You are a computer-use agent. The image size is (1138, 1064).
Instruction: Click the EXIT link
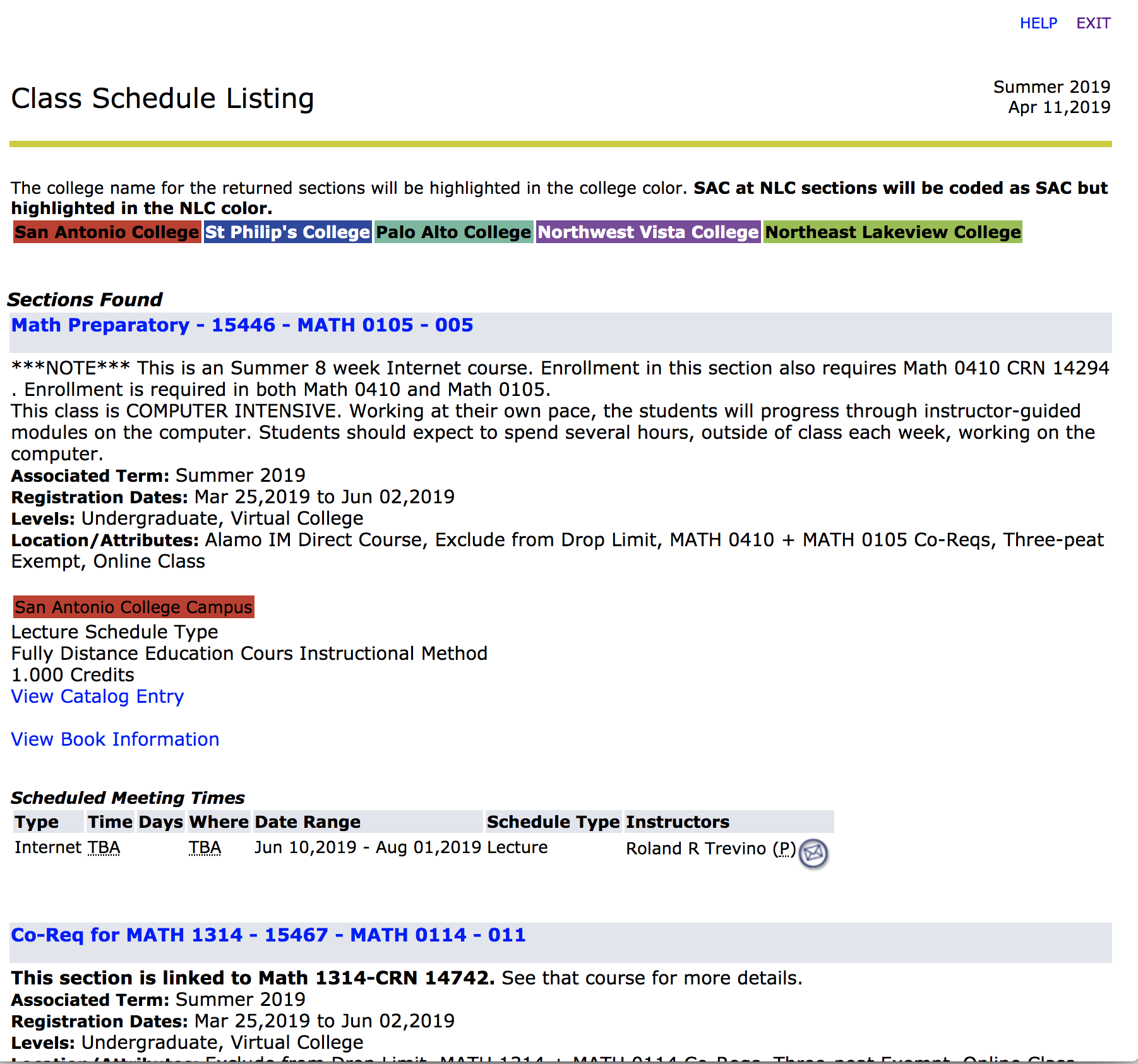[x=1093, y=23]
